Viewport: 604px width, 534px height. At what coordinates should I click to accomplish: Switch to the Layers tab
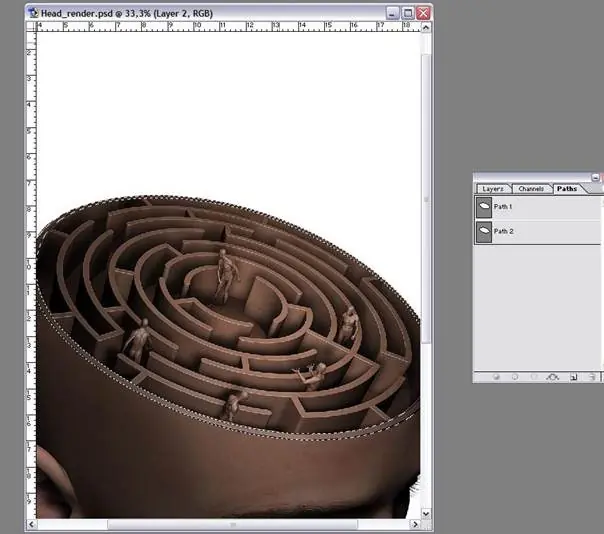(x=492, y=188)
